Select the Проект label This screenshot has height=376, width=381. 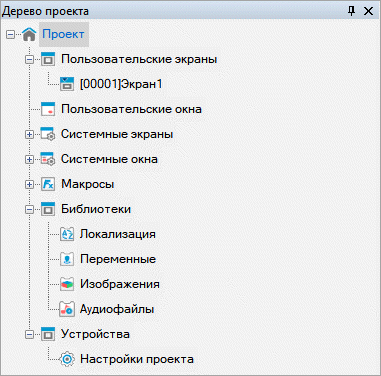(x=63, y=34)
